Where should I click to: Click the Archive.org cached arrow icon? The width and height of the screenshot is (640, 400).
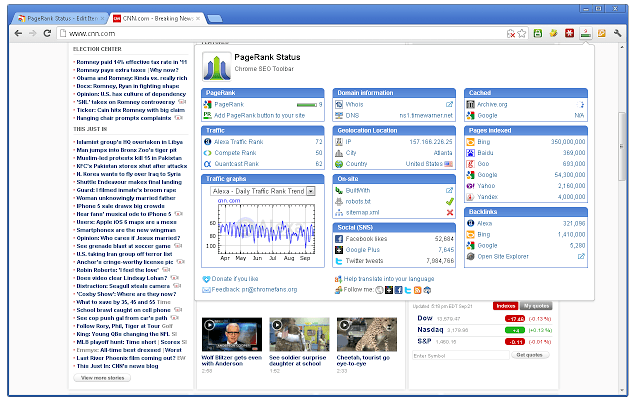tap(581, 104)
